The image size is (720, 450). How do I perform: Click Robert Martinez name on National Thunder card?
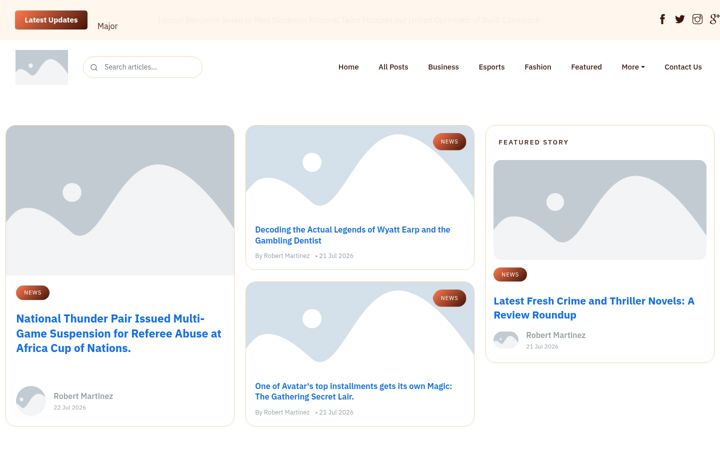click(83, 396)
